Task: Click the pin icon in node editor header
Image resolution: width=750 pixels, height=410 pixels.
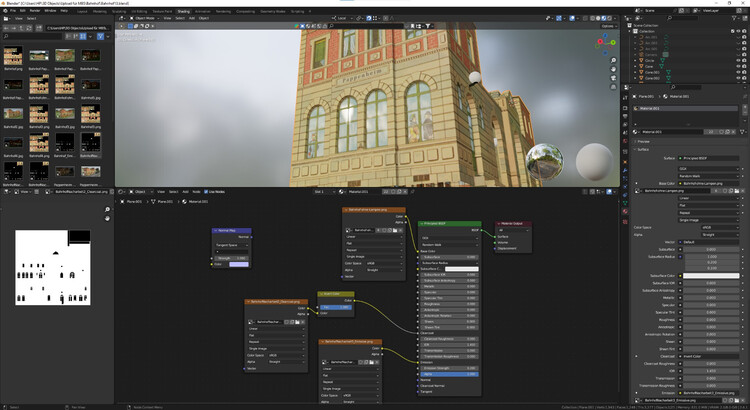Action: (412, 192)
